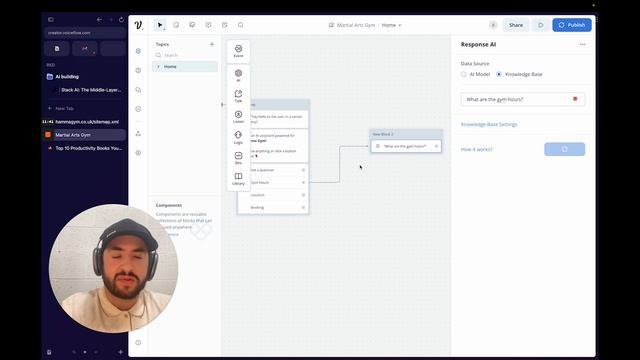640x360 pixels.
Task: Click the Topics search field
Action: tap(185, 55)
